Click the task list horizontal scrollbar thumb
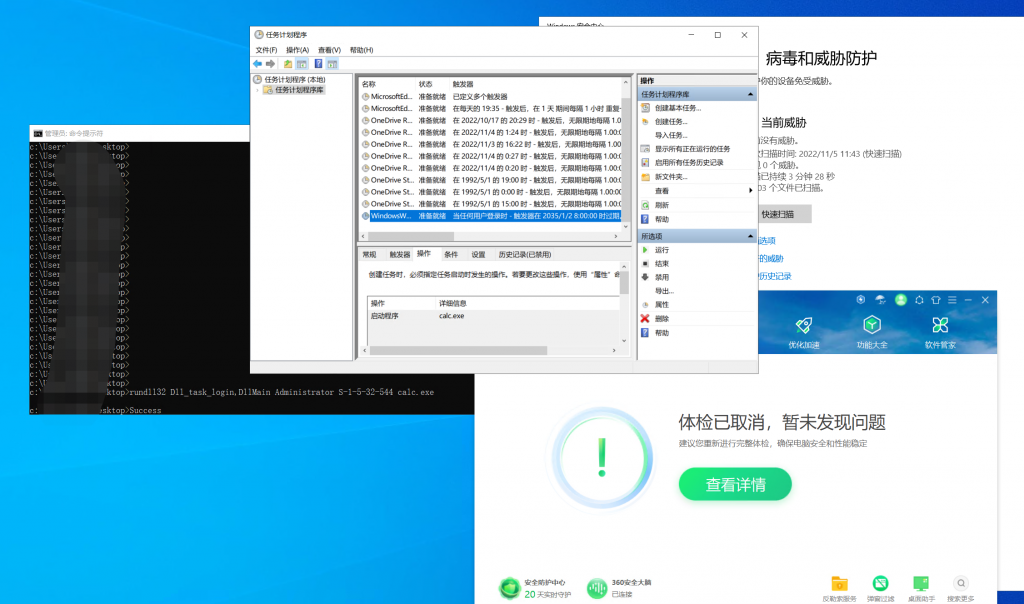 (411, 236)
